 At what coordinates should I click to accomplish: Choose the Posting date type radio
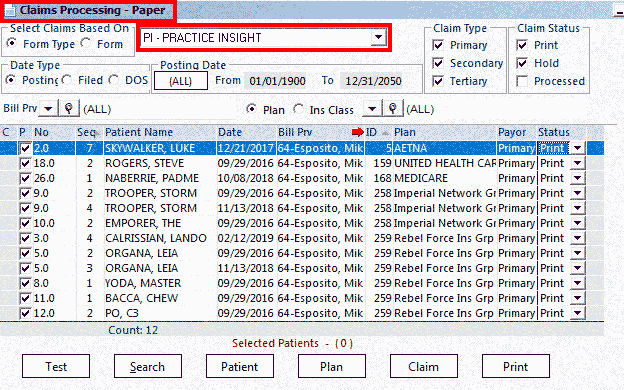11,80
